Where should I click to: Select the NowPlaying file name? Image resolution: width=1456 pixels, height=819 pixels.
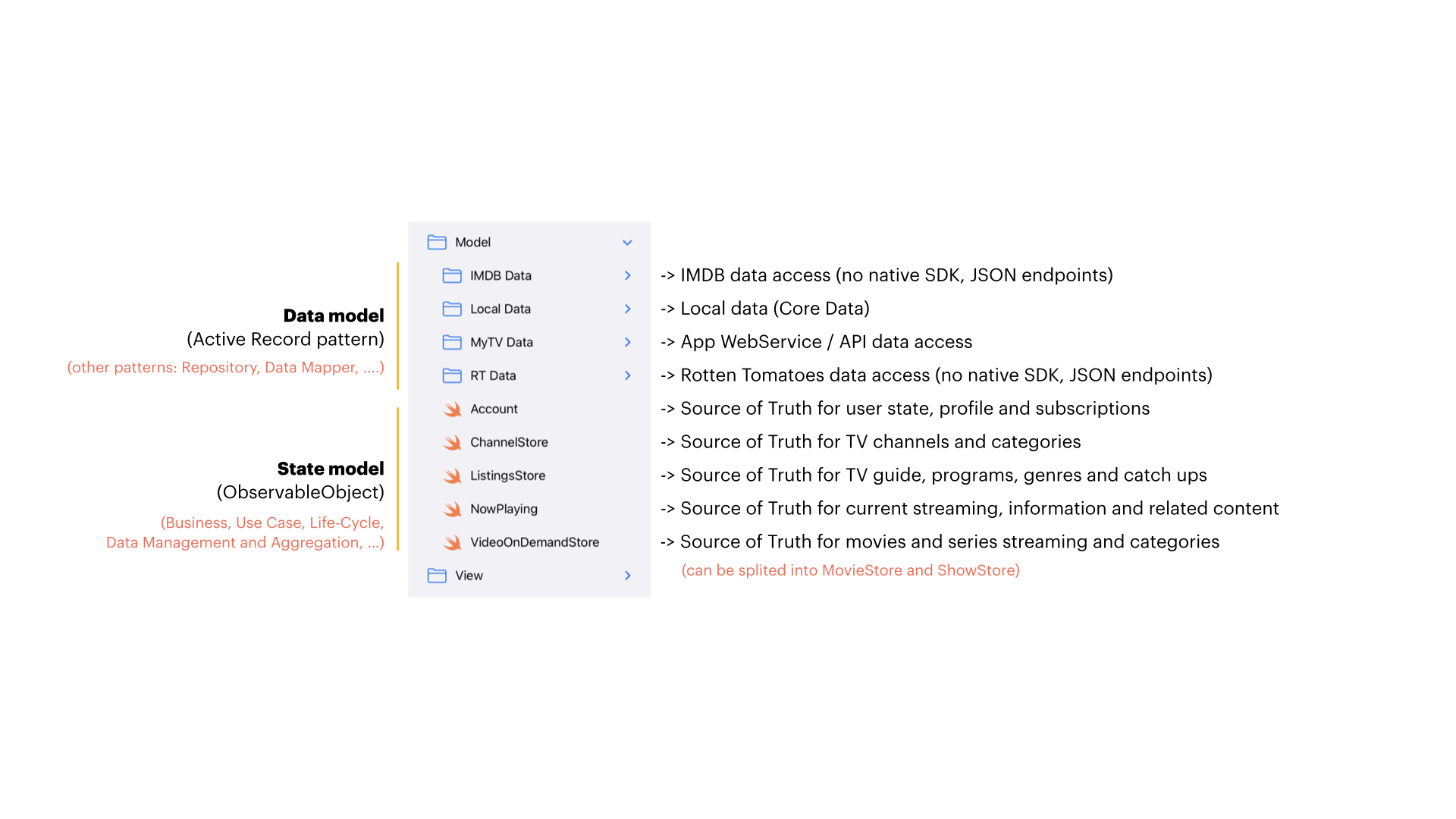[504, 509]
